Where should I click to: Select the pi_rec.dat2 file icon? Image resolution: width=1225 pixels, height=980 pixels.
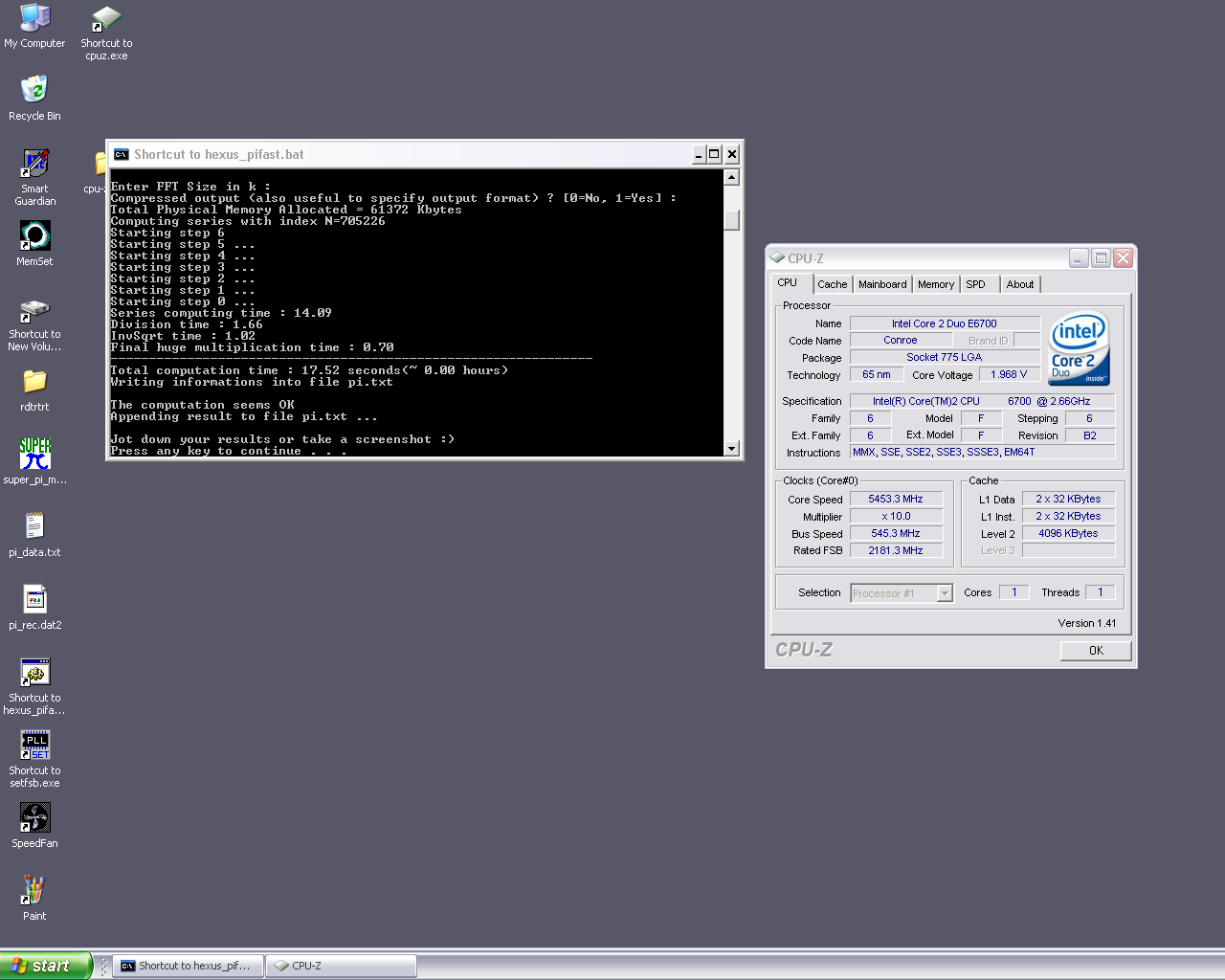tap(34, 607)
